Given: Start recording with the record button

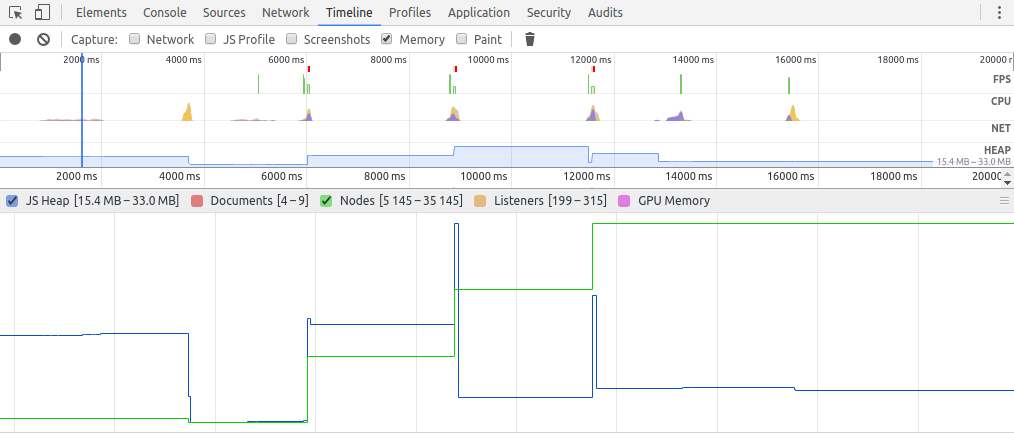Looking at the screenshot, I should point(15,39).
